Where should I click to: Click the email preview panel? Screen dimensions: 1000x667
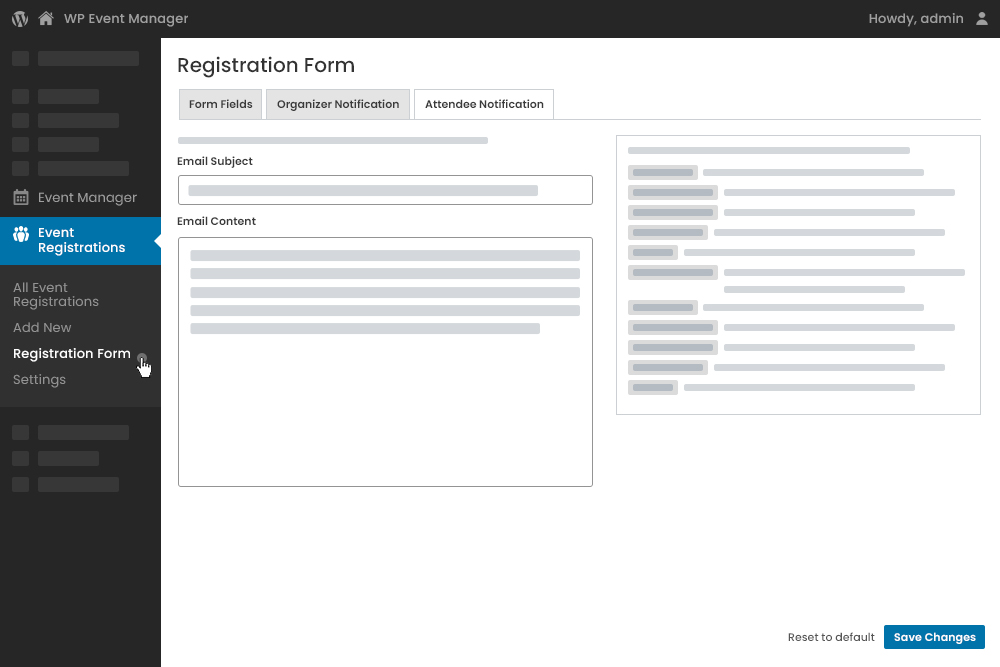coord(798,274)
